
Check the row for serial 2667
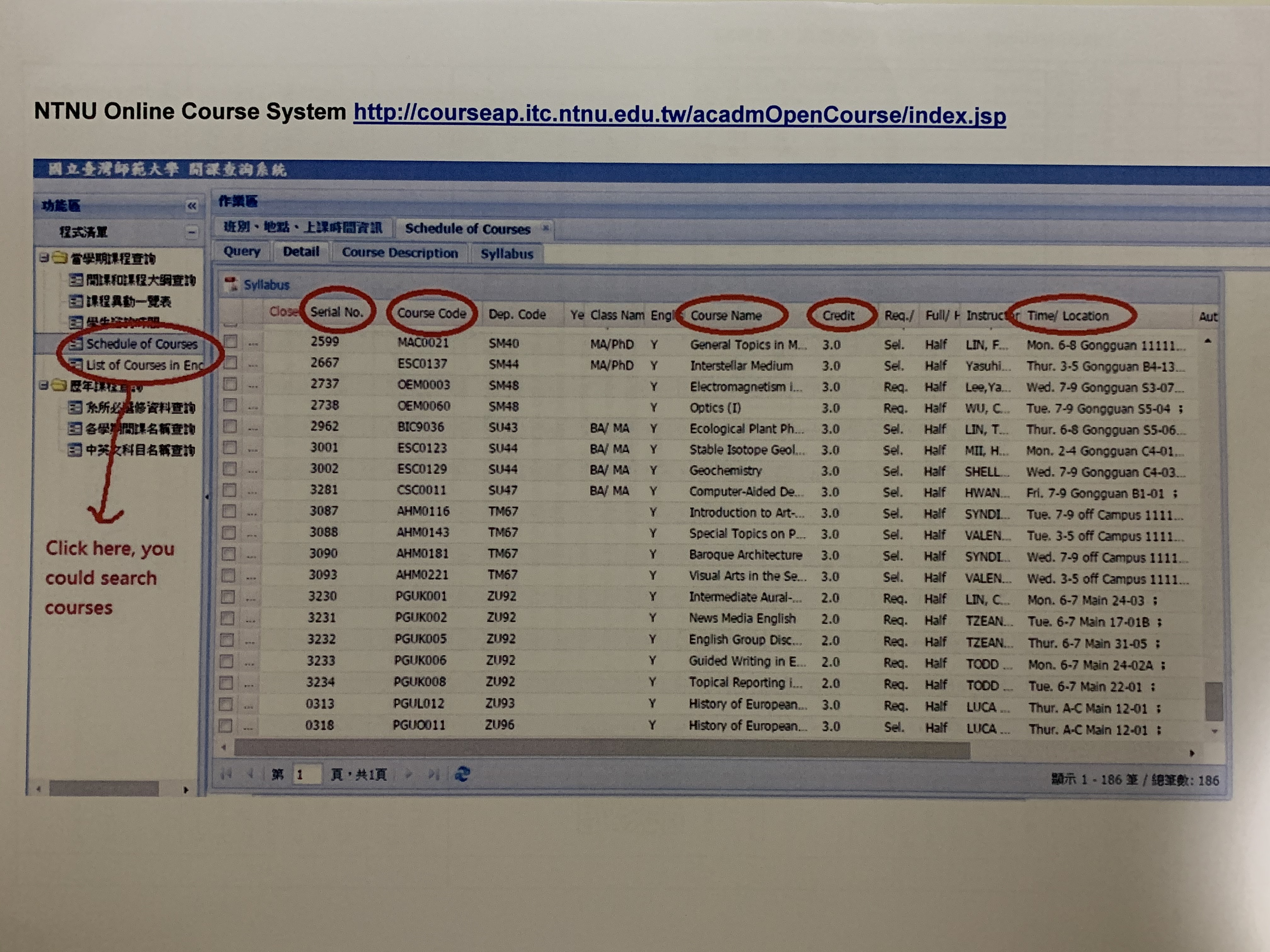tap(231, 363)
